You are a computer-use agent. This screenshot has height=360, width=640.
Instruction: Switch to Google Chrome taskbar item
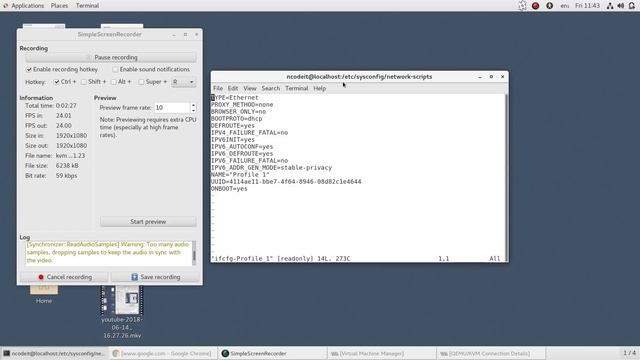(x=163, y=353)
